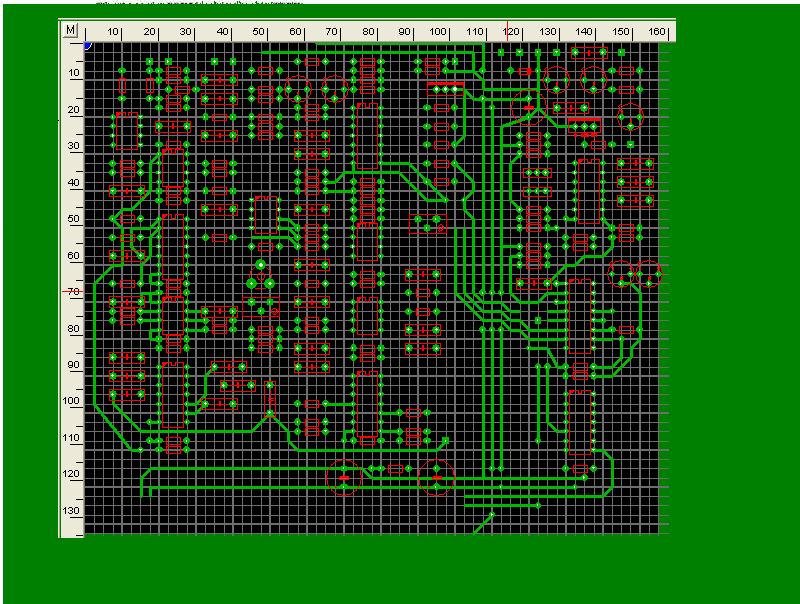Click label 50 on the horizontal ruler
The width and height of the screenshot is (800, 604).
pos(259,32)
